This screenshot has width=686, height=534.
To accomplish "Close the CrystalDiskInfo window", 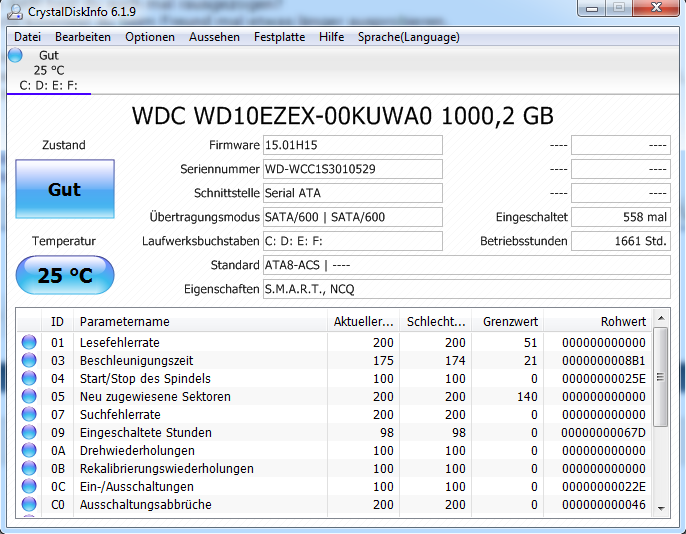I will [x=656, y=8].
